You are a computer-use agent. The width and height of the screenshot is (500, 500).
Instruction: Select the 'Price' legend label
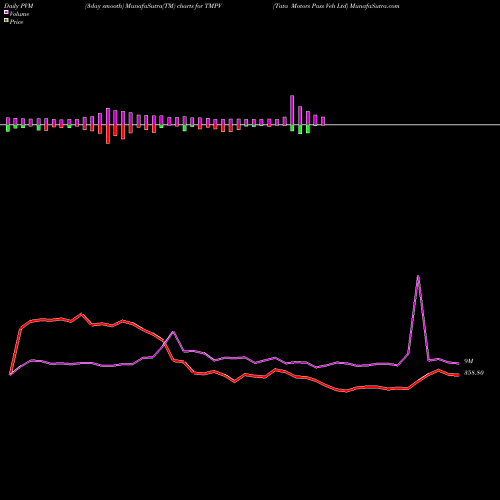(x=16, y=22)
